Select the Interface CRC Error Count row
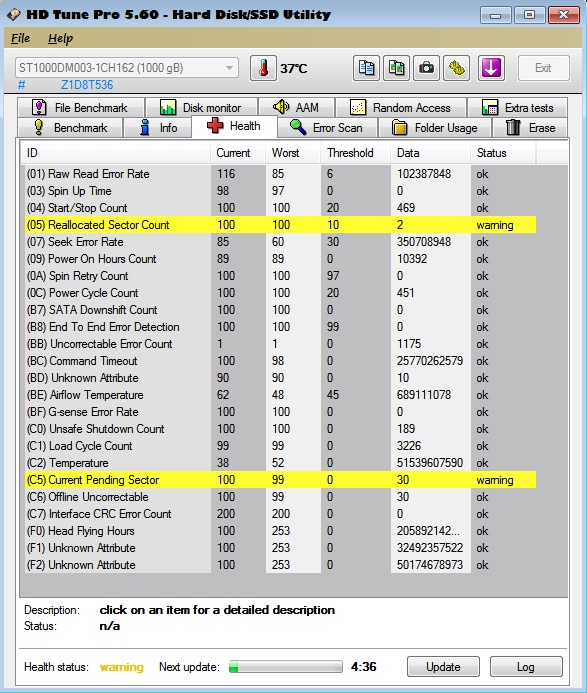This screenshot has height=693, width=587. 280,514
